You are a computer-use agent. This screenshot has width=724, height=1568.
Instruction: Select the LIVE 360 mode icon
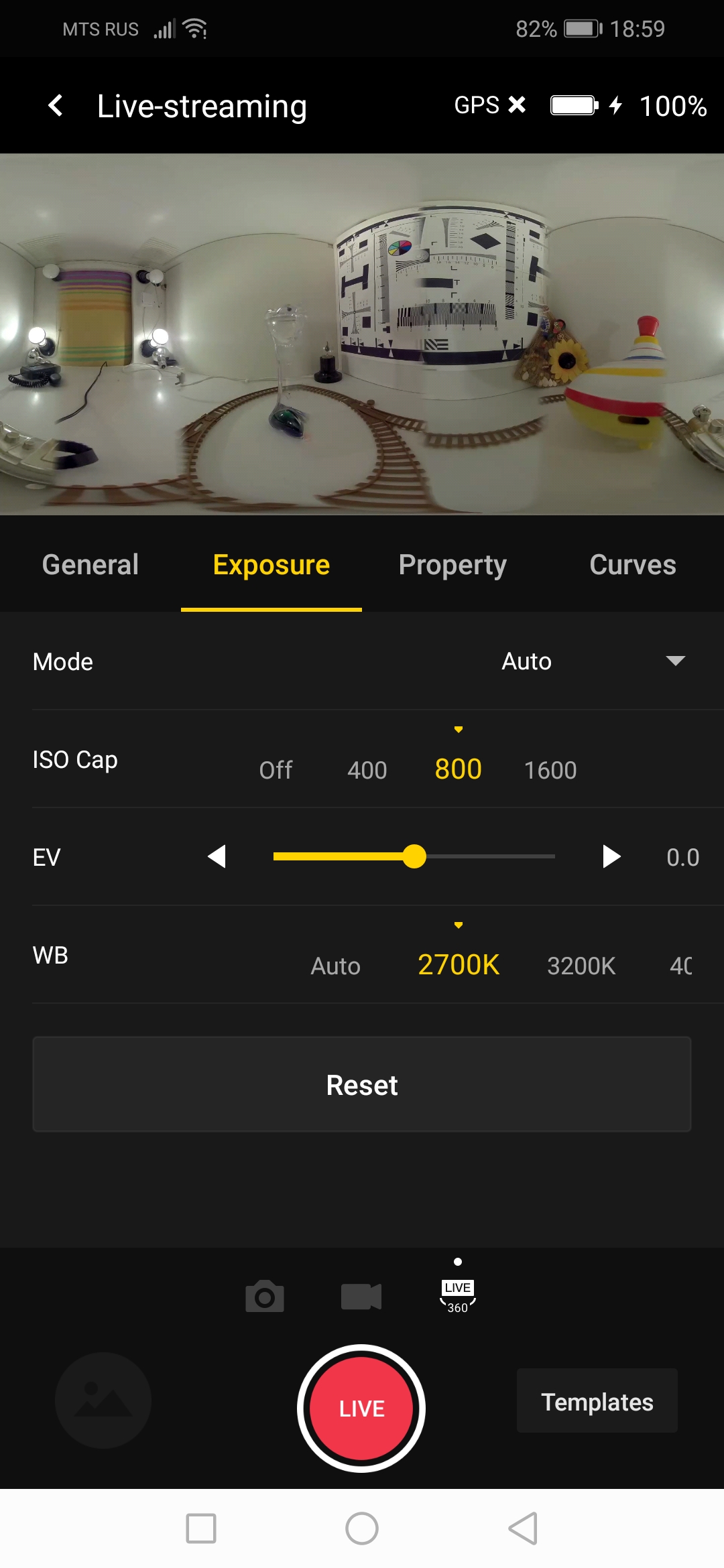pyautogui.click(x=458, y=1297)
